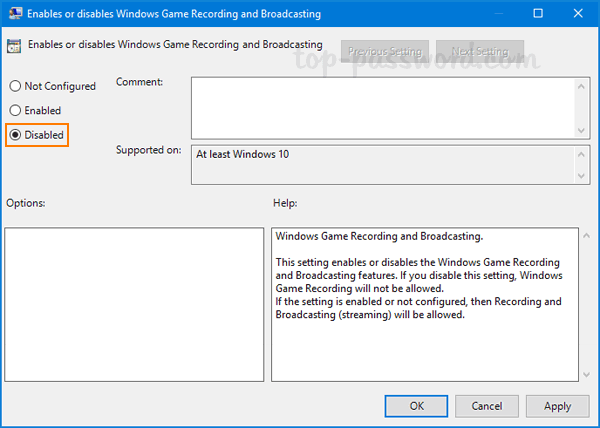Apply the Disabled setting

[x=557, y=406]
